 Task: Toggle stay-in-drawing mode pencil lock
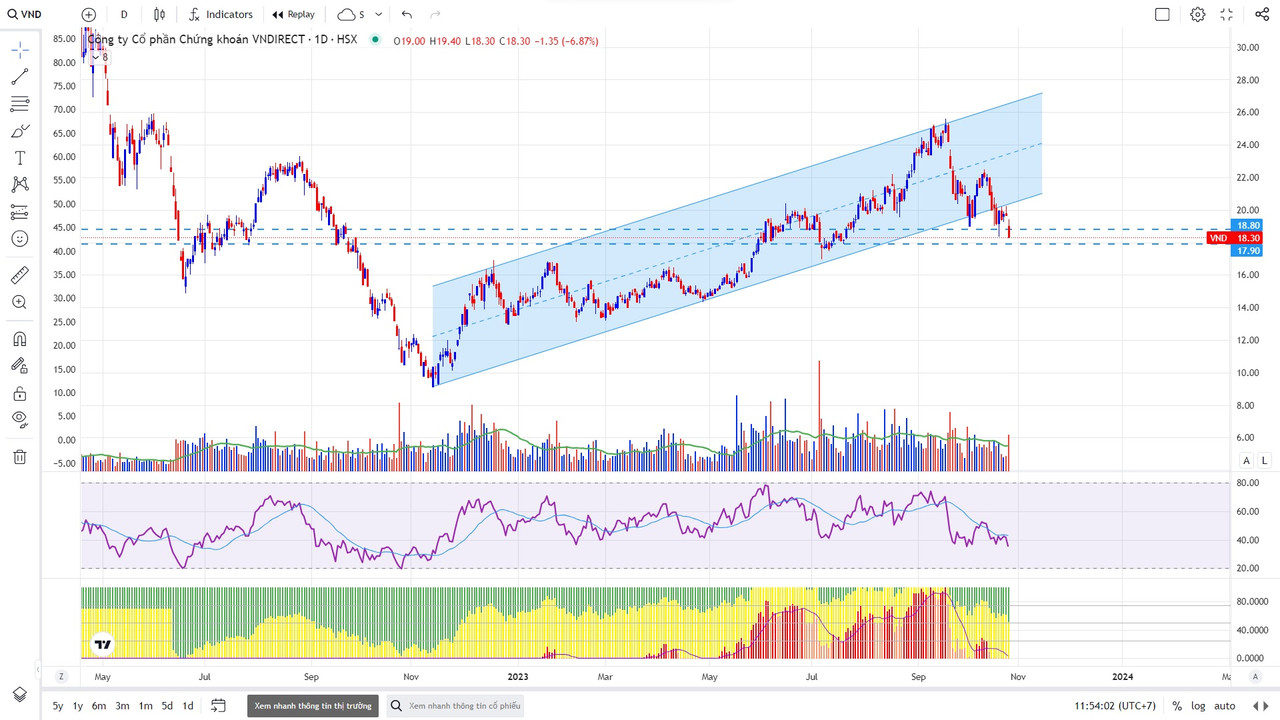coord(20,366)
